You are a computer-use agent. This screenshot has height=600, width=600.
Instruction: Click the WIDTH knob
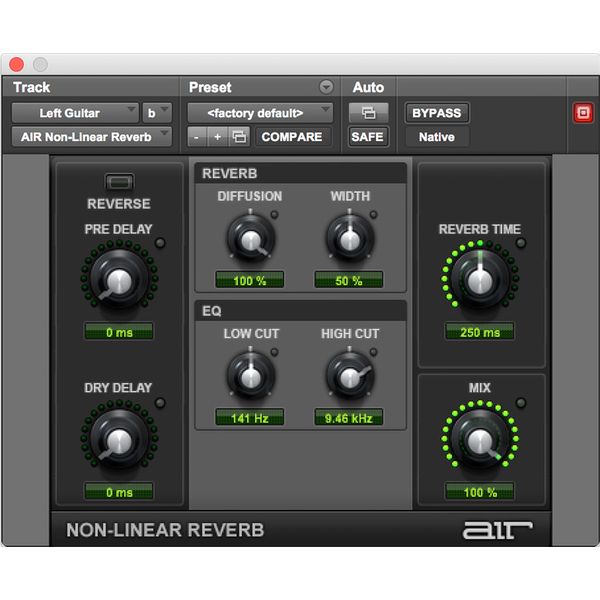tap(349, 239)
